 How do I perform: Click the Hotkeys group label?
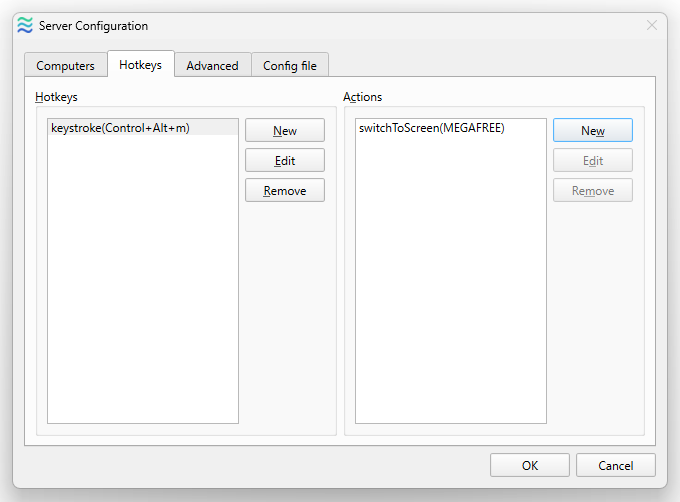56,97
